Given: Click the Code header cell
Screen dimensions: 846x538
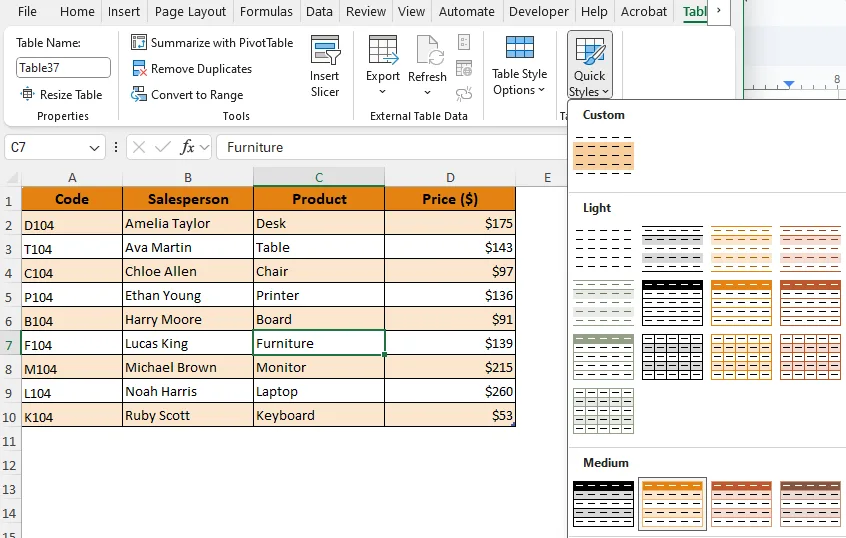Looking at the screenshot, I should click(72, 199).
